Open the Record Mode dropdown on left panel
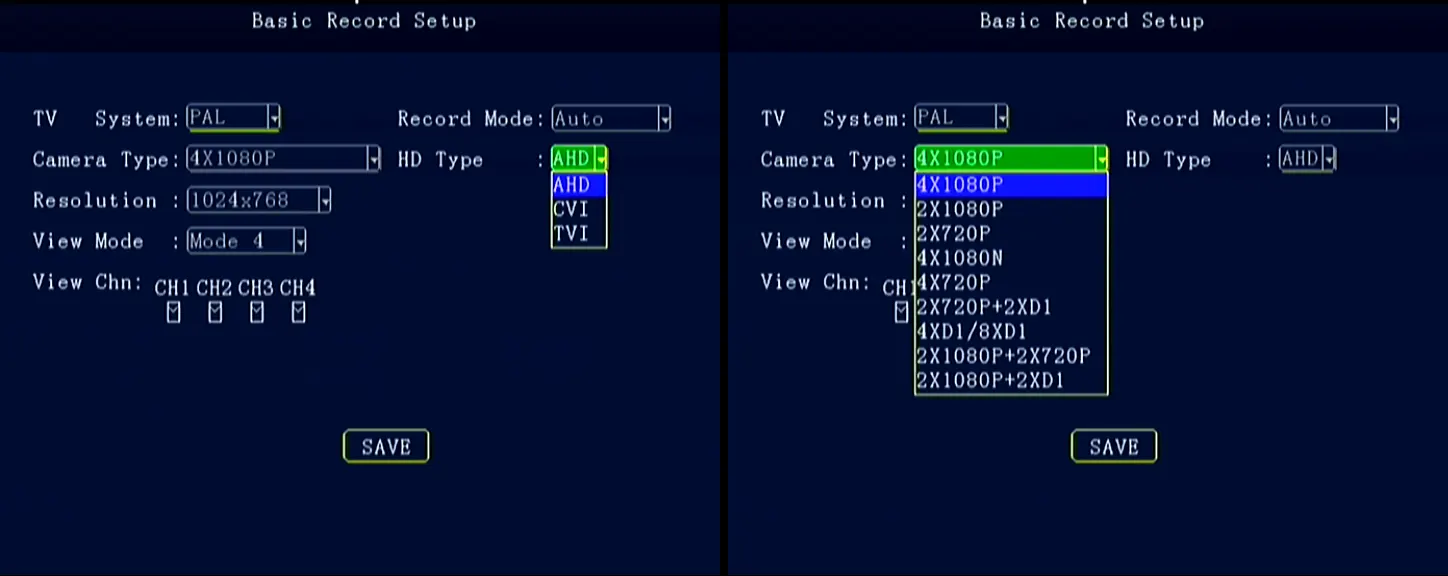1448x576 pixels. point(663,118)
